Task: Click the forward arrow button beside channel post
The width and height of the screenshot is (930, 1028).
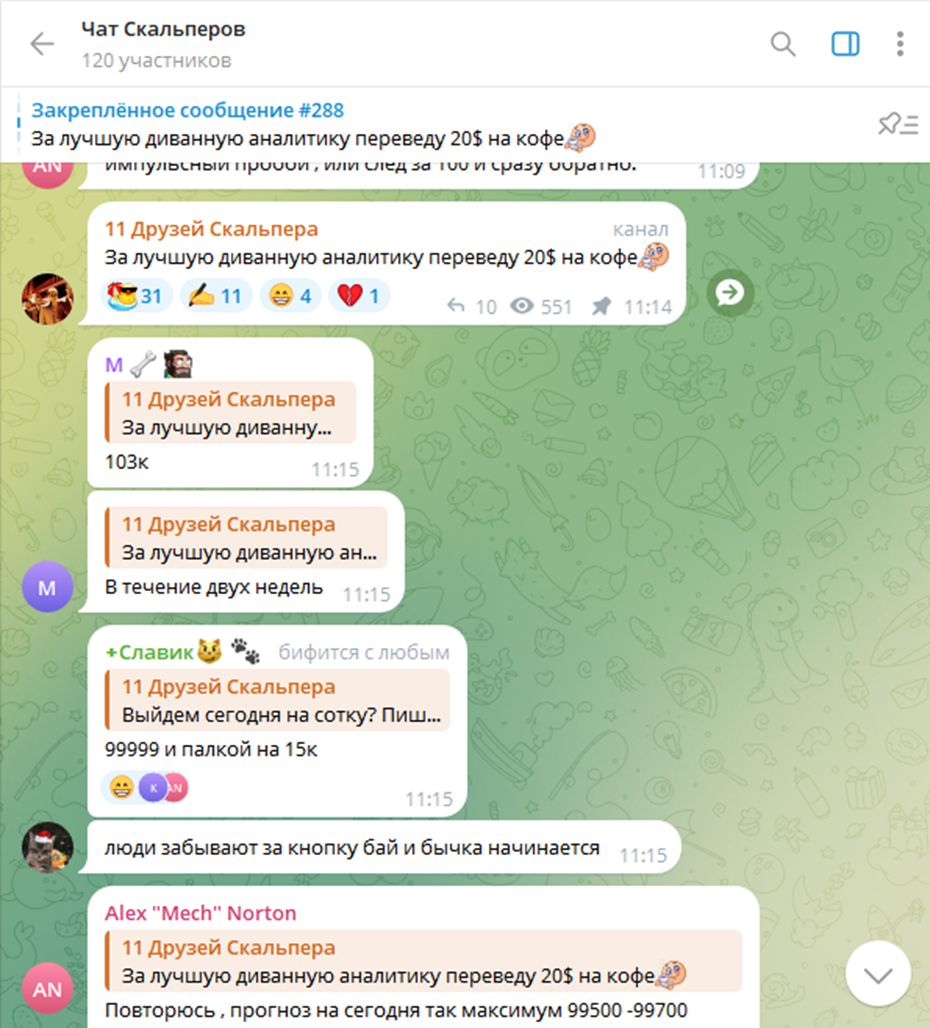Action: pos(729,293)
